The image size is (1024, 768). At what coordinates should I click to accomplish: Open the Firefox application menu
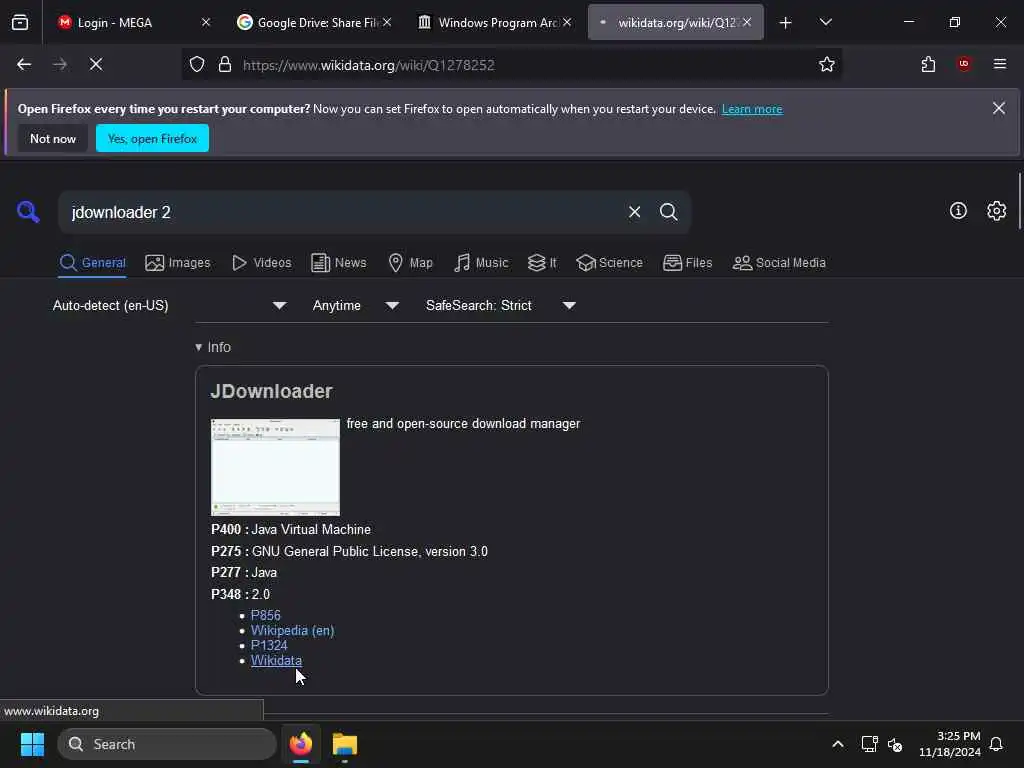[1000, 64]
